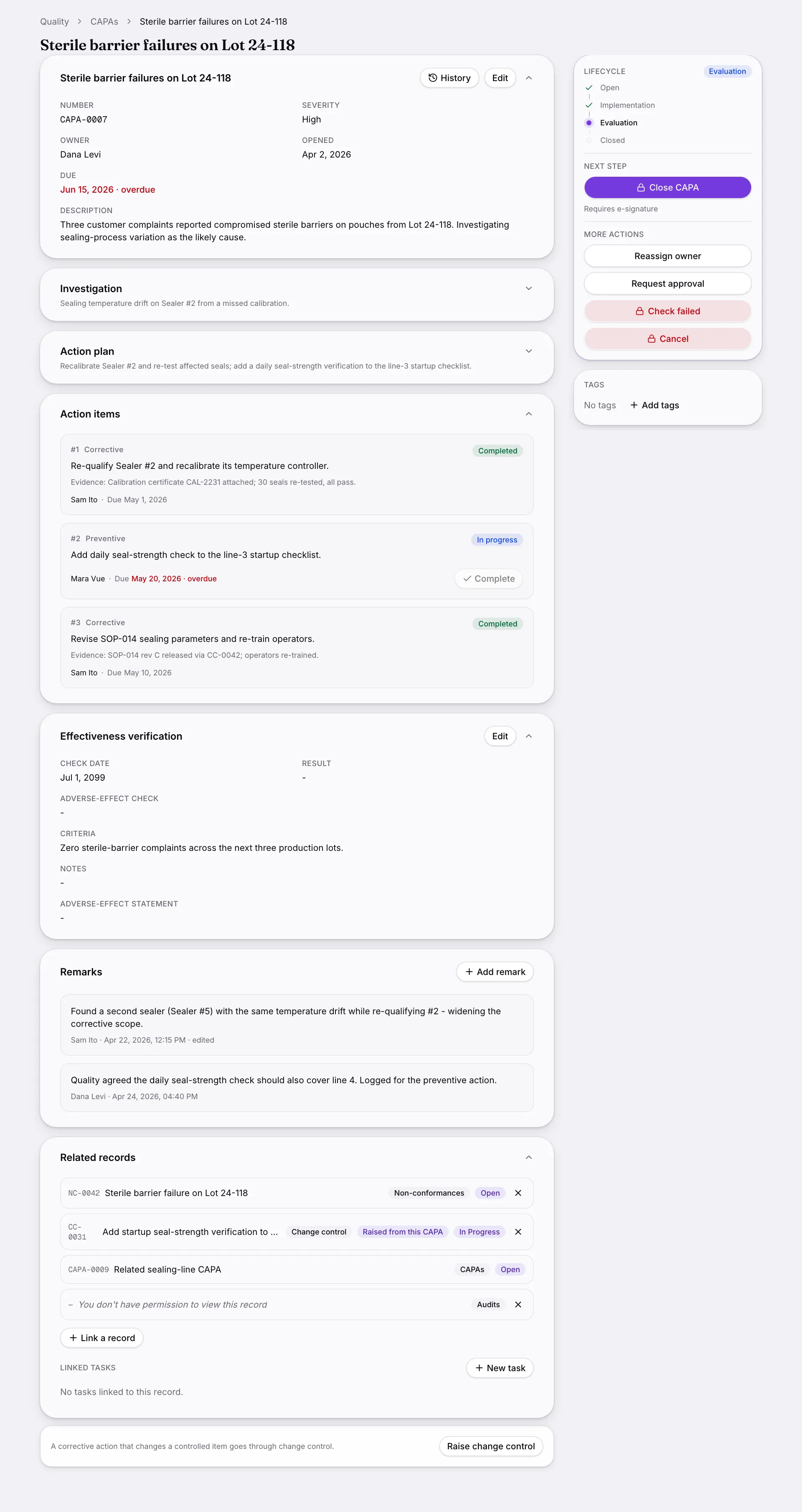Click Raise change control
Screen dimensions: 802x1512
click(x=491, y=1446)
